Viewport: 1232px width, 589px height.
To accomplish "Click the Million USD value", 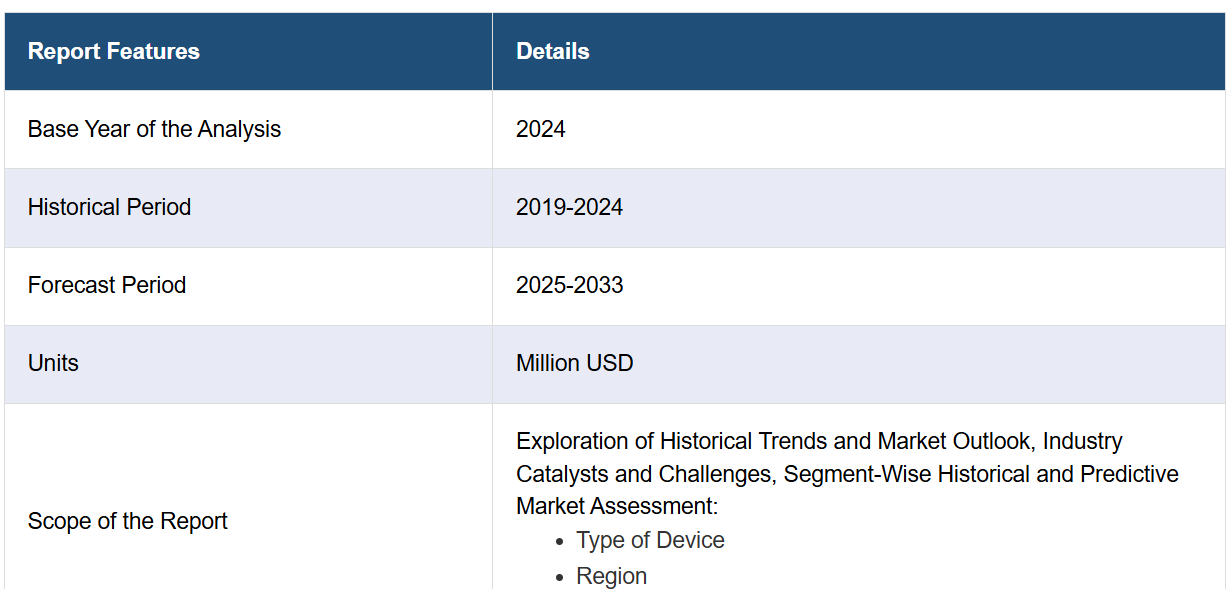I will pos(574,363).
